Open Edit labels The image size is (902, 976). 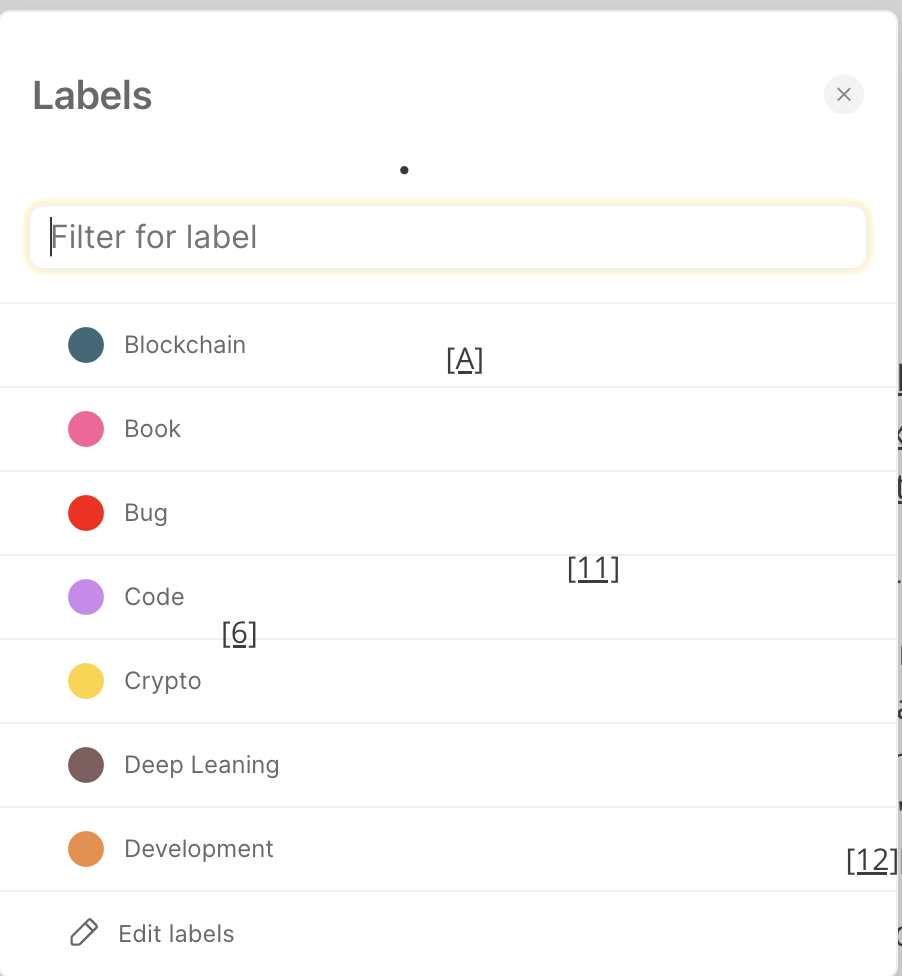[178, 932]
